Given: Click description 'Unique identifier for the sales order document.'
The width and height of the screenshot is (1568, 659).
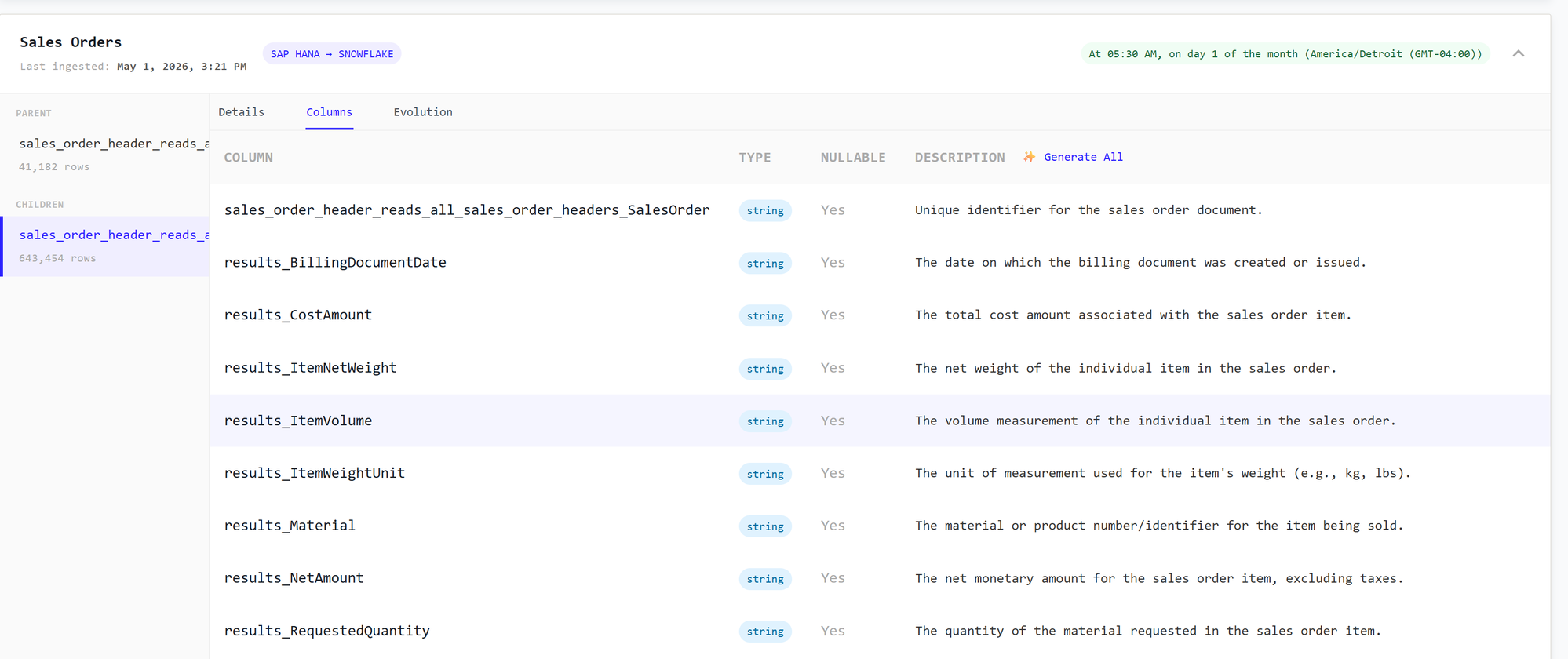Looking at the screenshot, I should pos(1088,209).
